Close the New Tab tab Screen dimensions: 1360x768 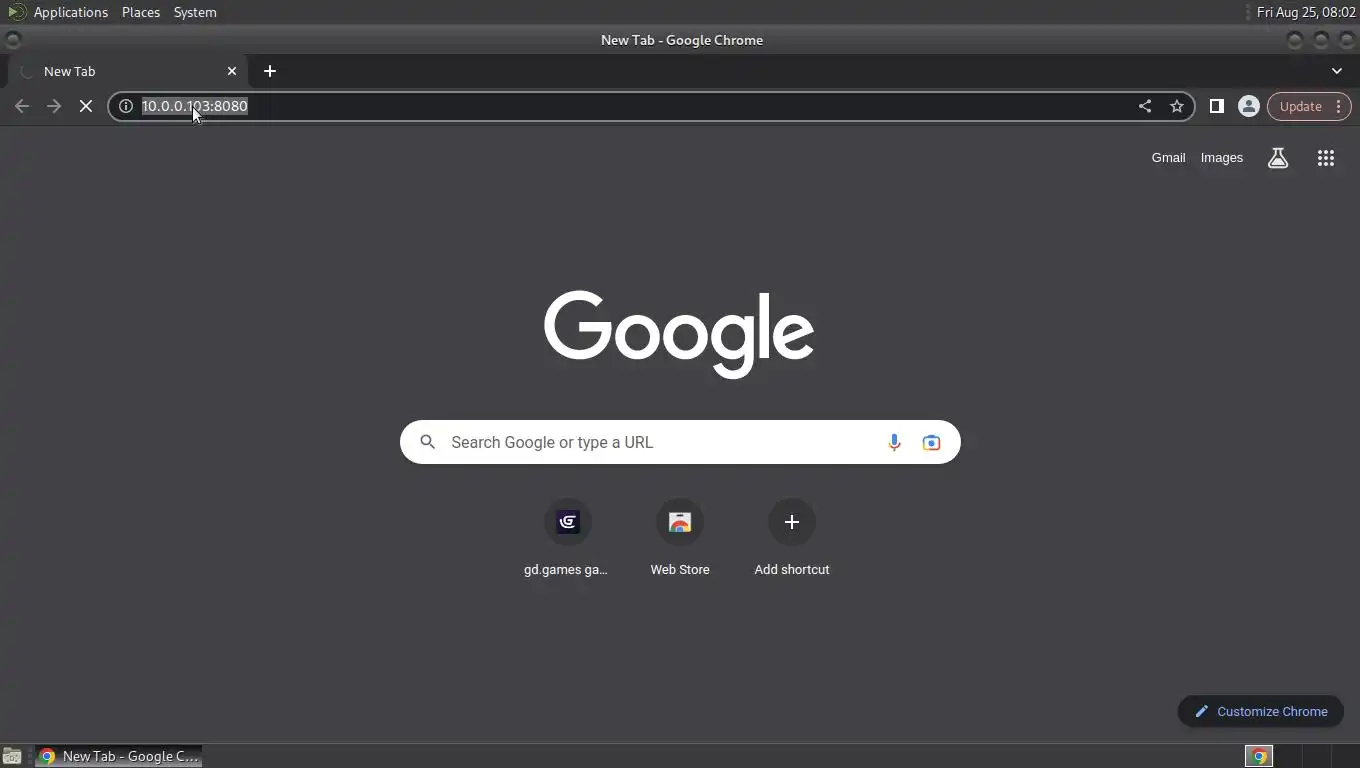click(x=232, y=71)
